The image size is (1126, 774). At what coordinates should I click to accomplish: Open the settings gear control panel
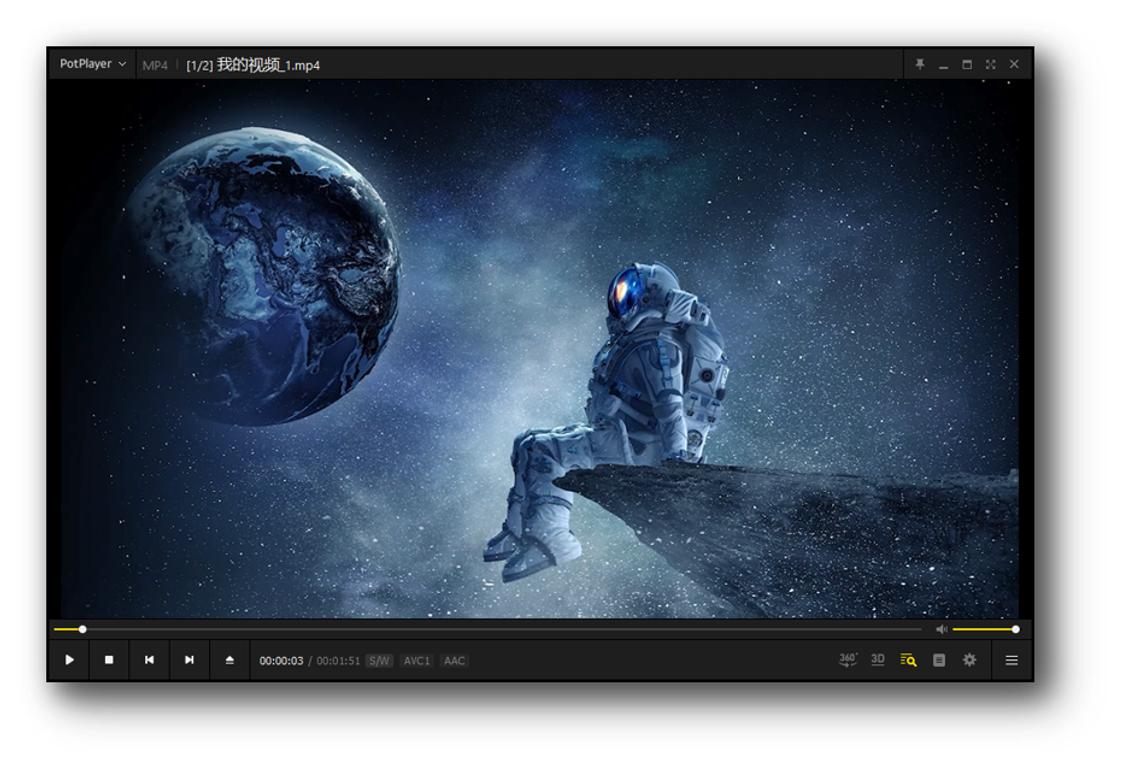tap(969, 660)
